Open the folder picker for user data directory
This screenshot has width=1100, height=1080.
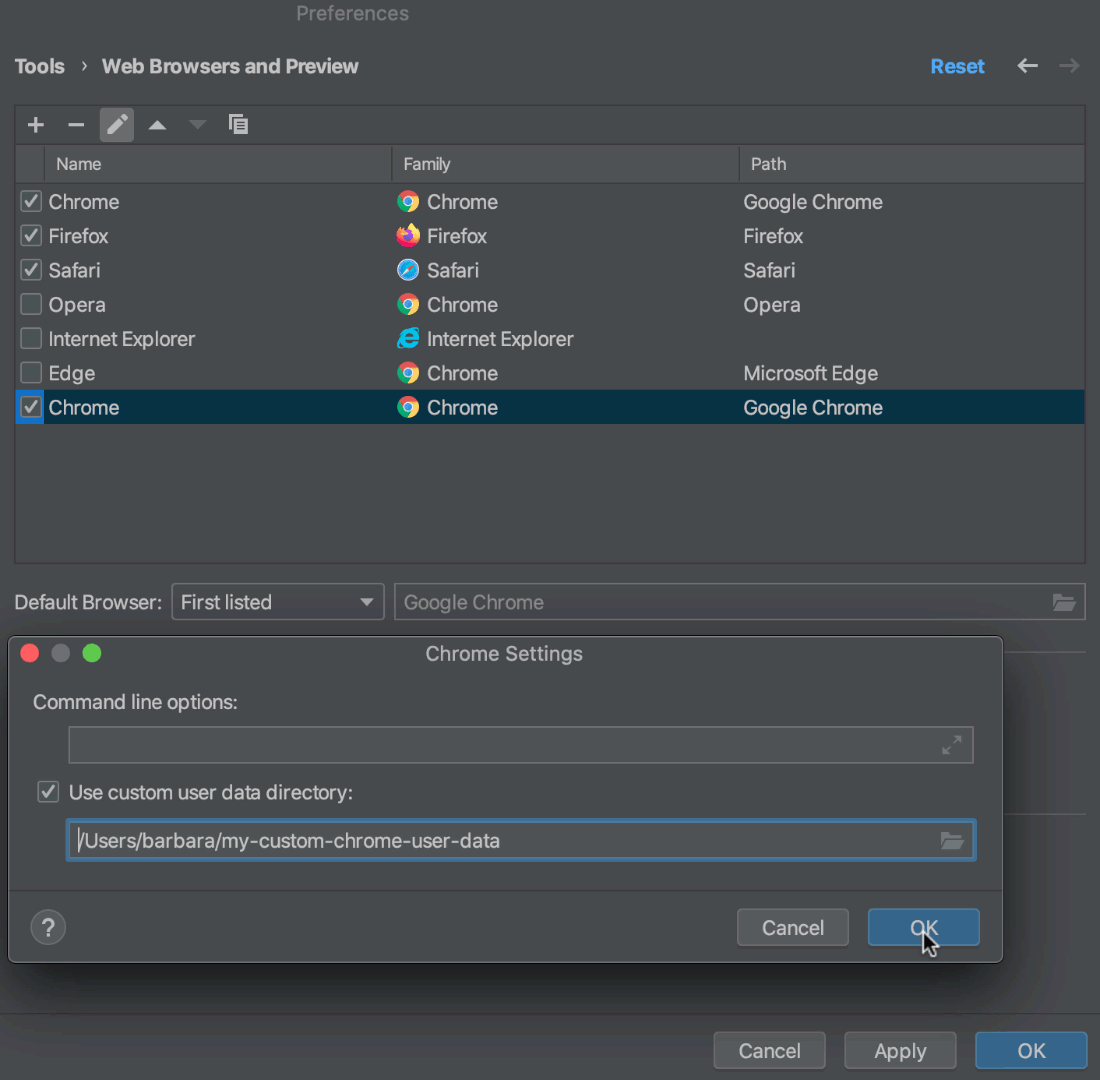(x=951, y=840)
